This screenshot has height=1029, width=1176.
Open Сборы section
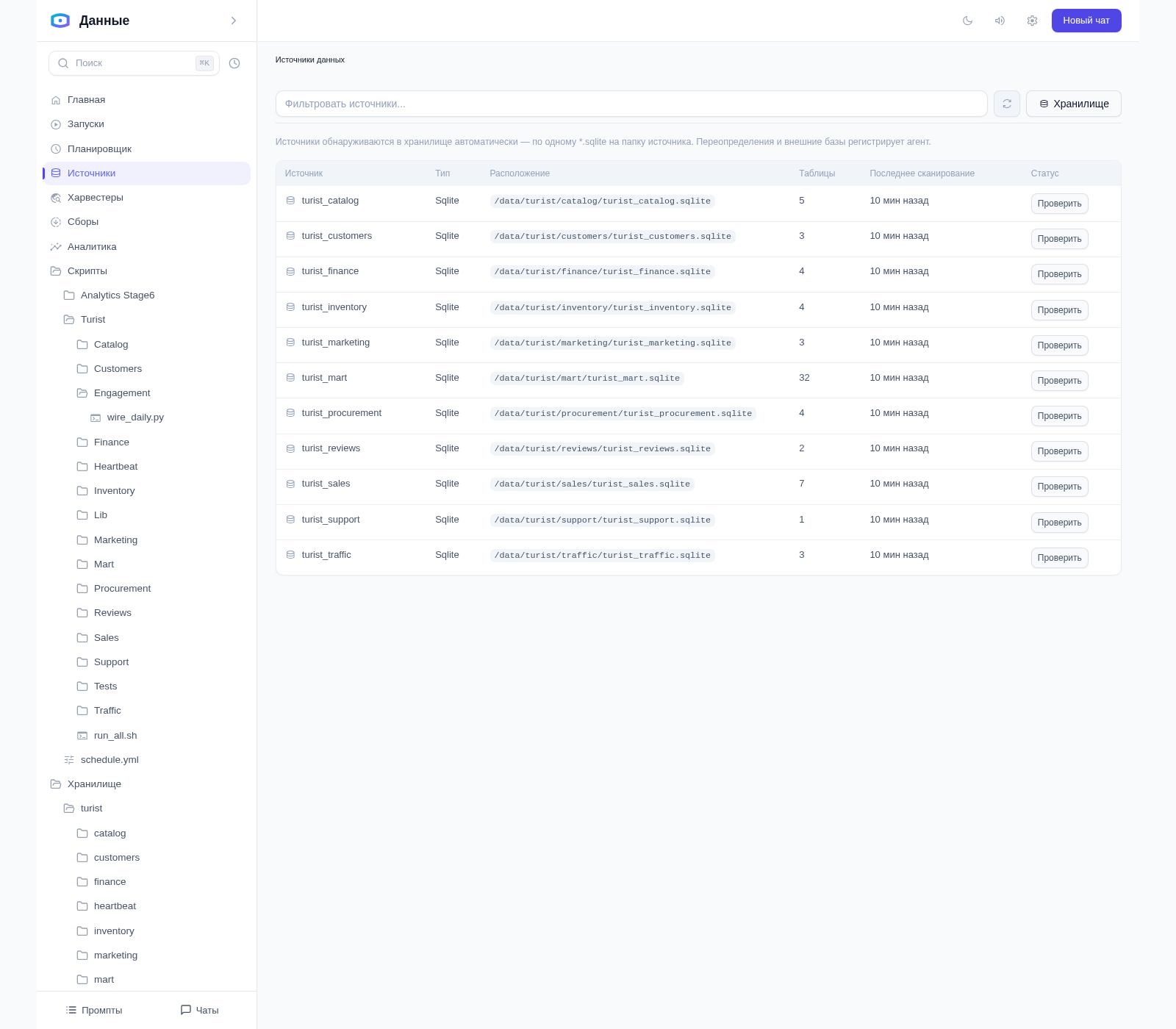click(146, 222)
